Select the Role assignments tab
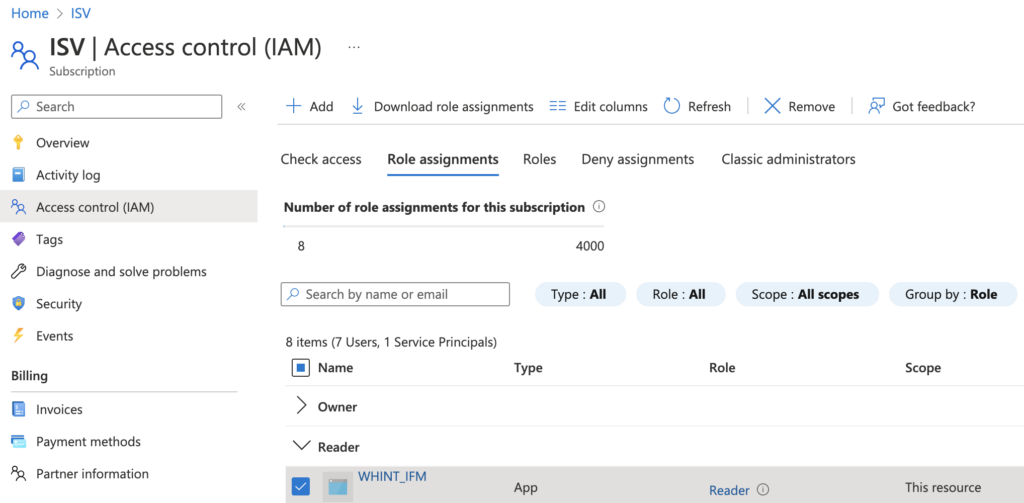This screenshot has height=503, width=1024. 443,159
